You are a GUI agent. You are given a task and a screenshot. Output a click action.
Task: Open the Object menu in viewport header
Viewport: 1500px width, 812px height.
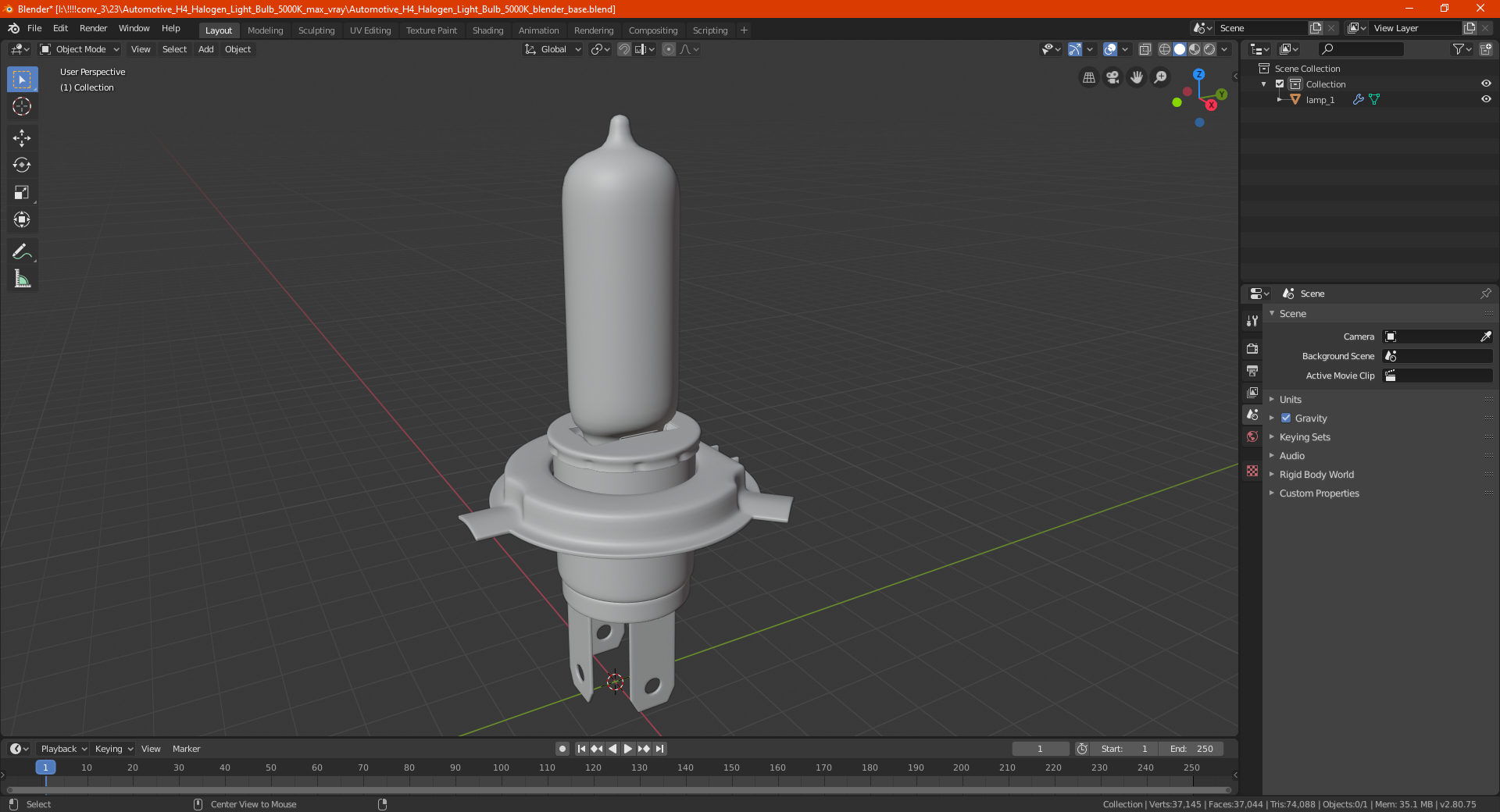pyautogui.click(x=237, y=49)
